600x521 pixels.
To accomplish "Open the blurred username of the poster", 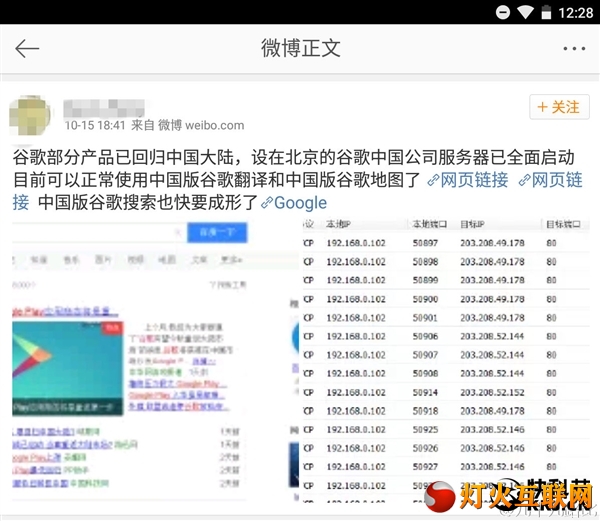I will coord(104,107).
